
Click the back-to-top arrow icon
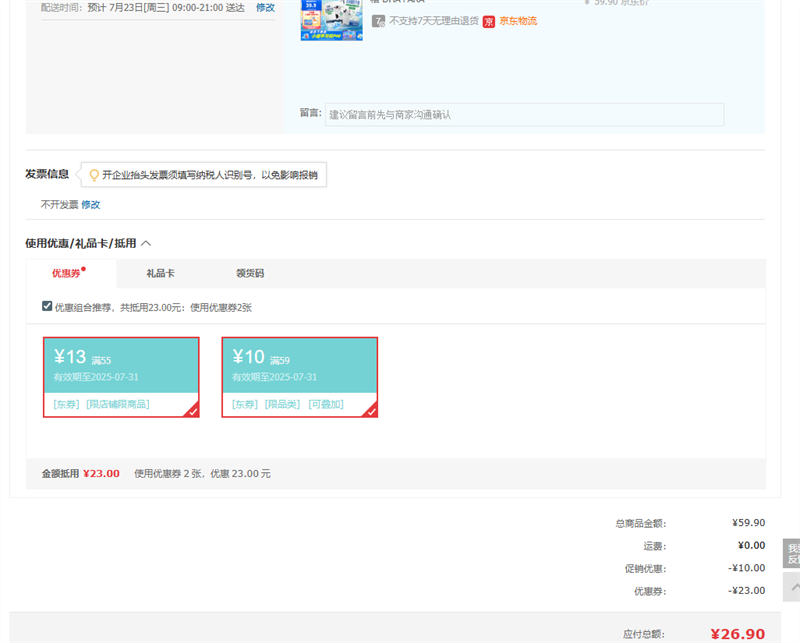click(793, 587)
